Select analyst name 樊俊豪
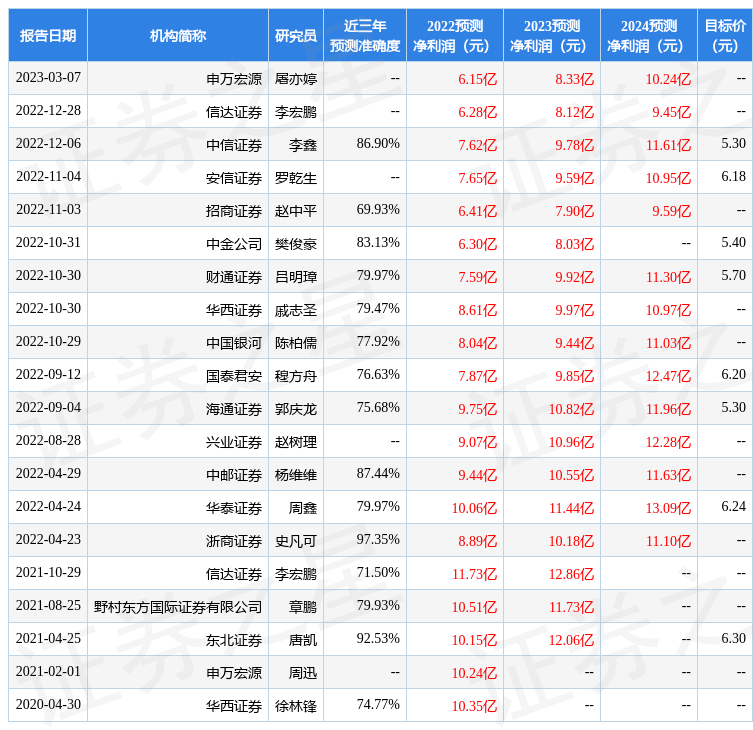The image size is (753, 730). 296,244
